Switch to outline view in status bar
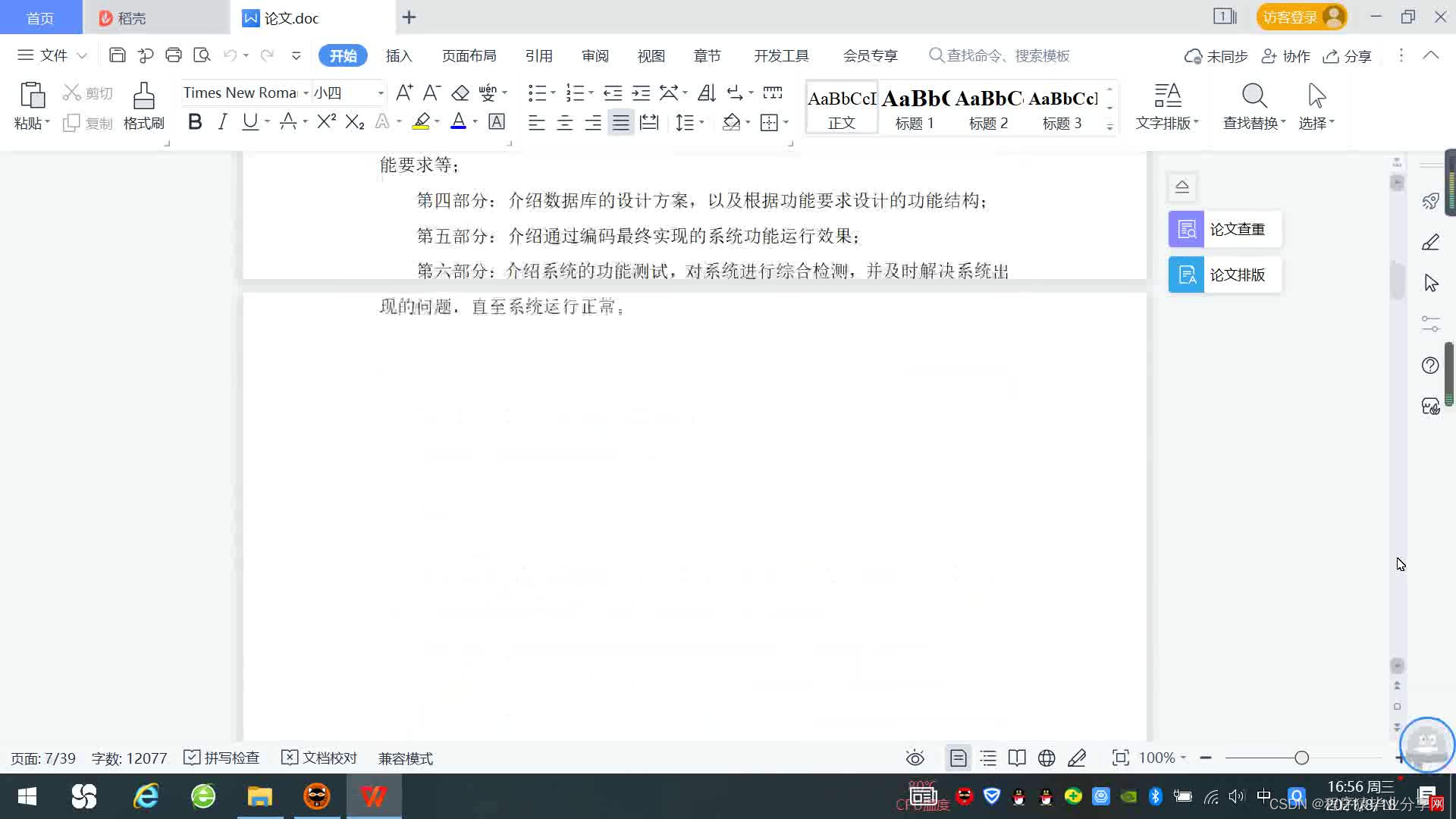 (x=988, y=758)
